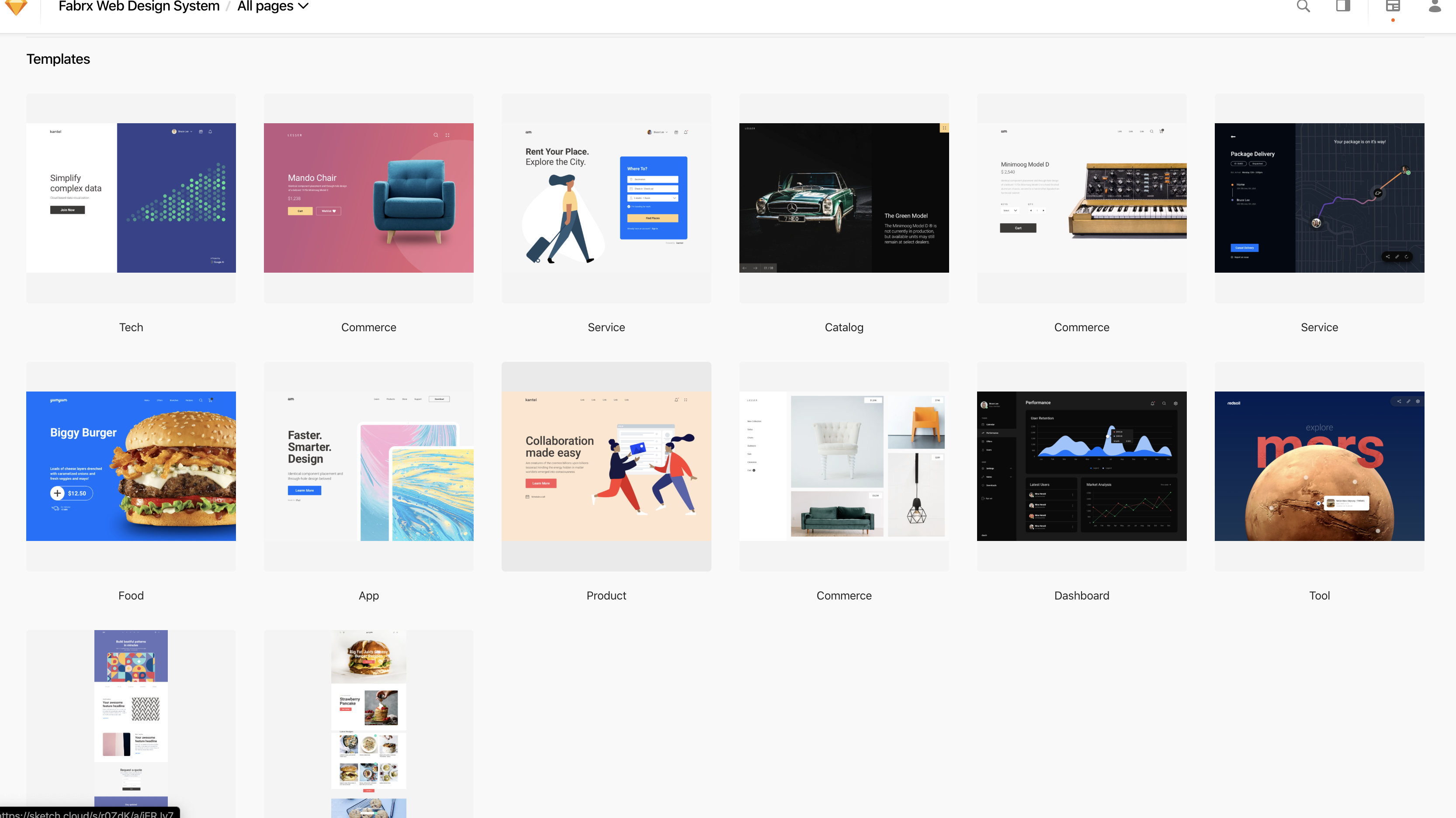
Task: Click the Sketch diamond logo icon
Action: tap(16, 7)
